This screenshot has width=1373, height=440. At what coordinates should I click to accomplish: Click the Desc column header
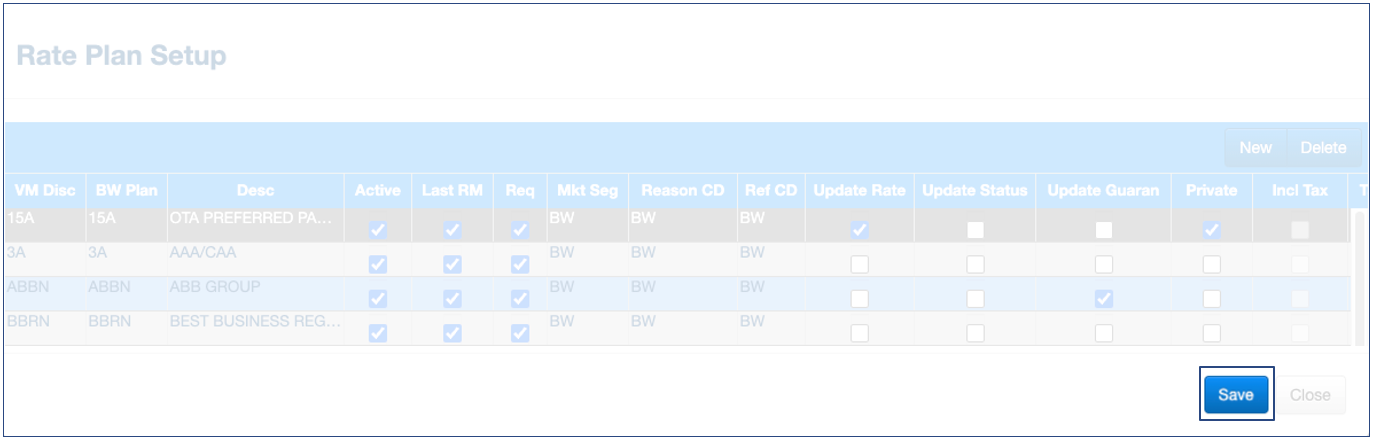tap(255, 190)
